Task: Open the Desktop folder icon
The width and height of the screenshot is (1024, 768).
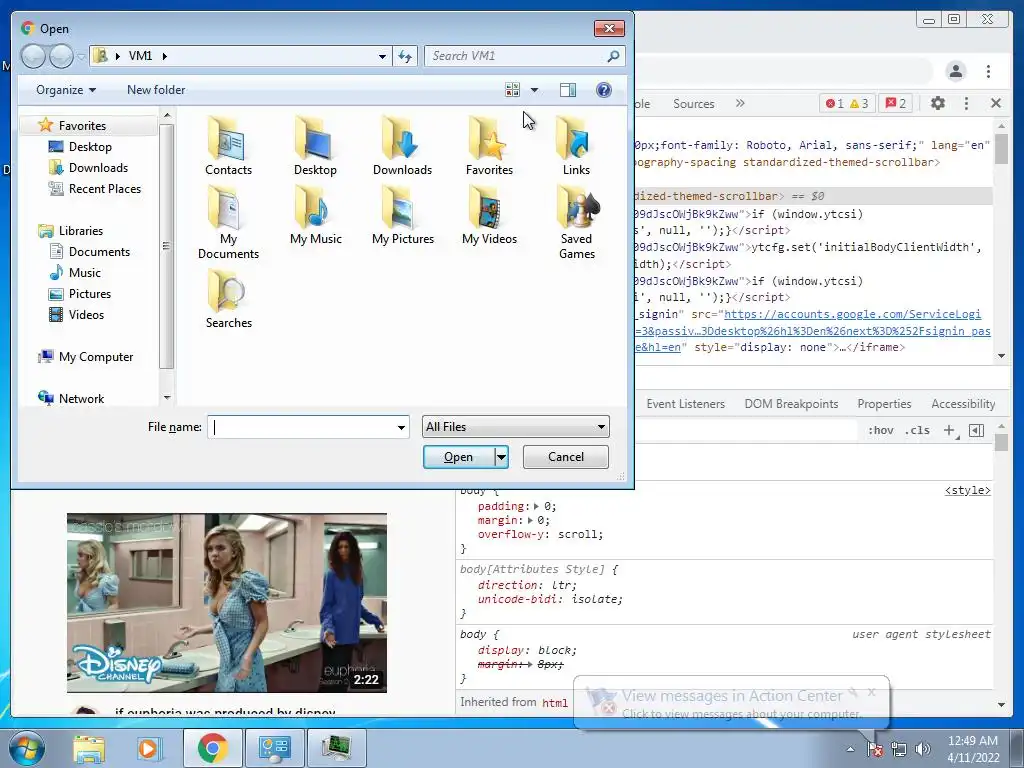Action: (x=315, y=146)
